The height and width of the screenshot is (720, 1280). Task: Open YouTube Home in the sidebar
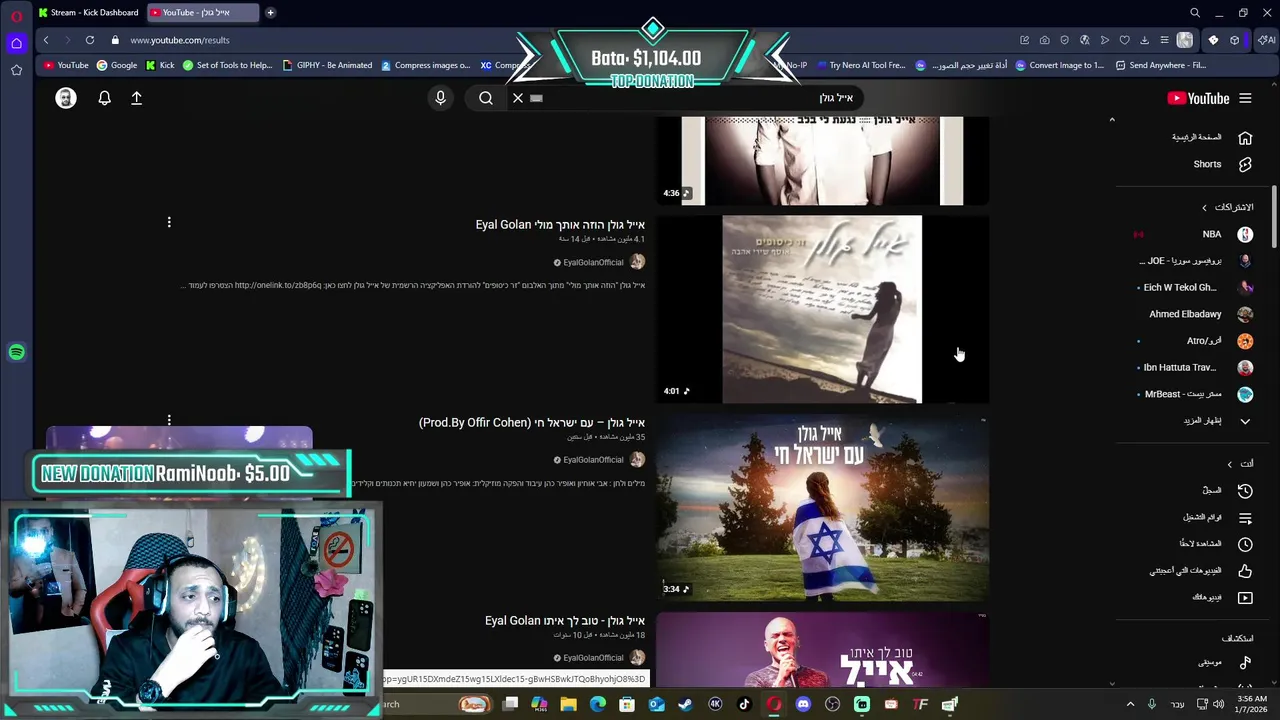pyautogui.click(x=1212, y=138)
